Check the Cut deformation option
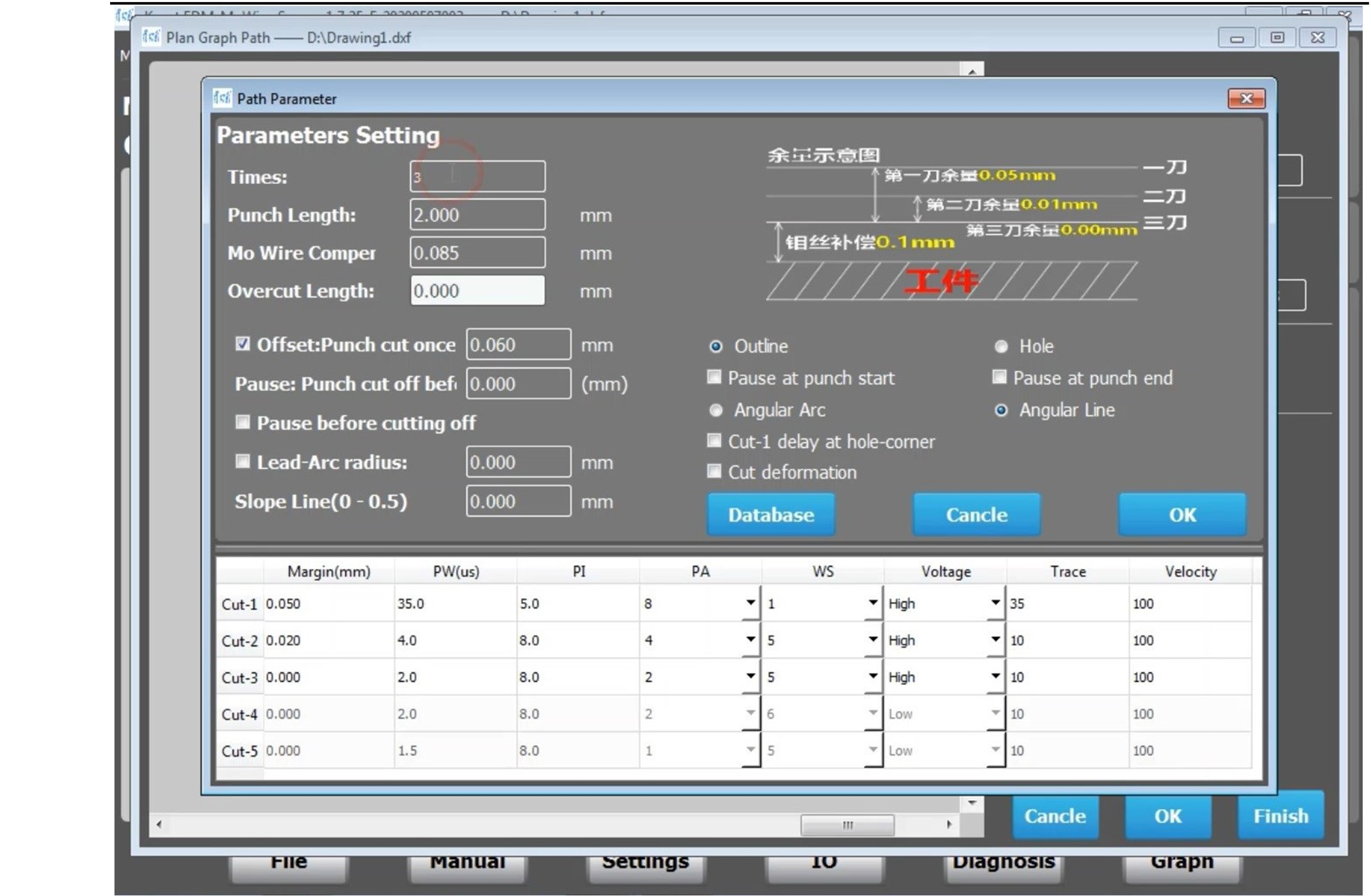 [714, 471]
